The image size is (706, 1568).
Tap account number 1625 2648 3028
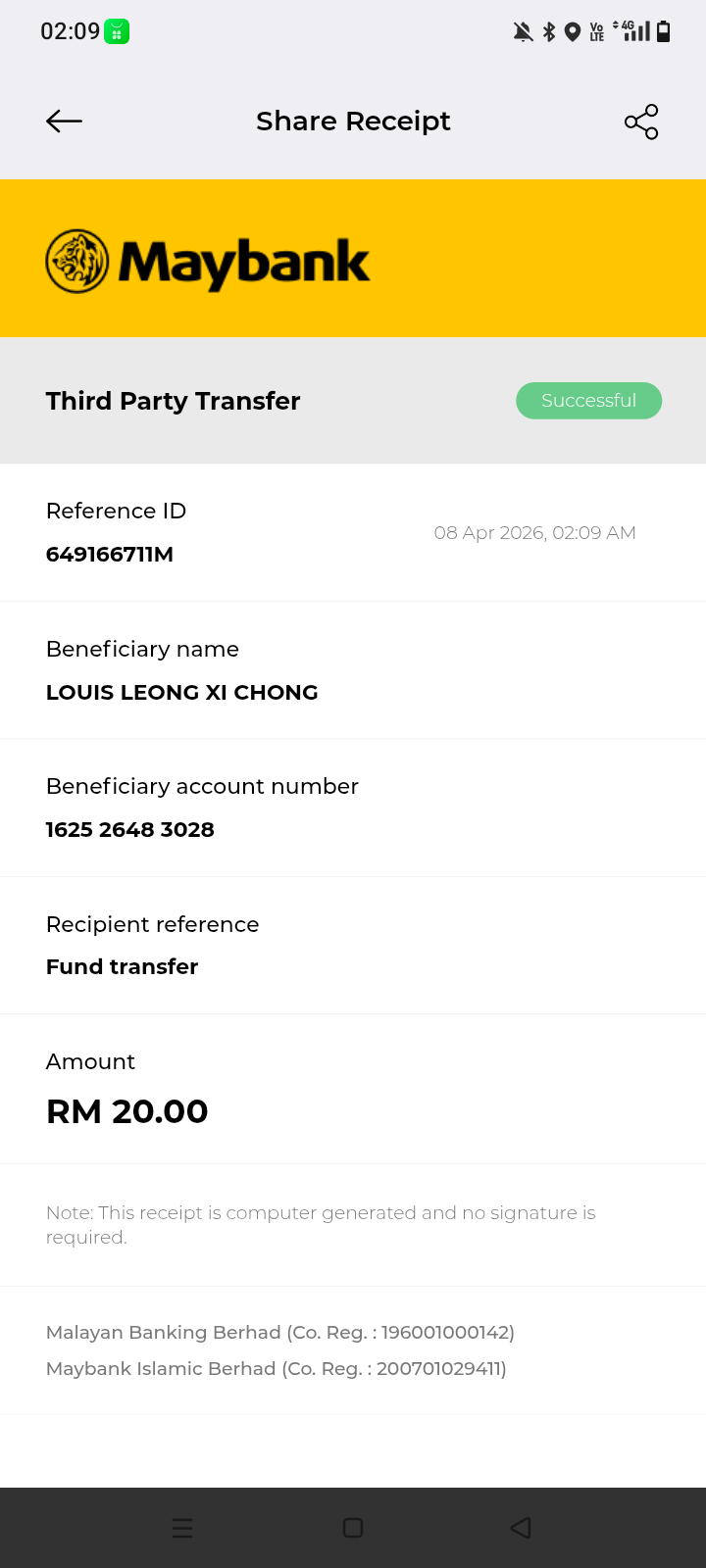coord(129,830)
